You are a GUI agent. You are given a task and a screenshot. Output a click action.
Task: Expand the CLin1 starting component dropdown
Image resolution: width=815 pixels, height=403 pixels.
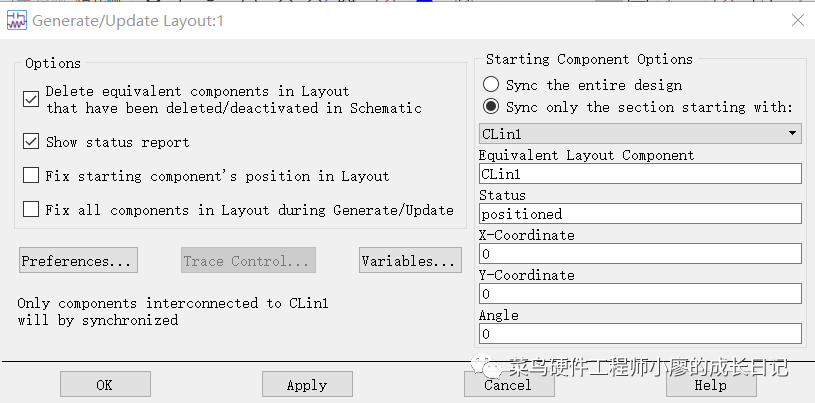(x=792, y=133)
